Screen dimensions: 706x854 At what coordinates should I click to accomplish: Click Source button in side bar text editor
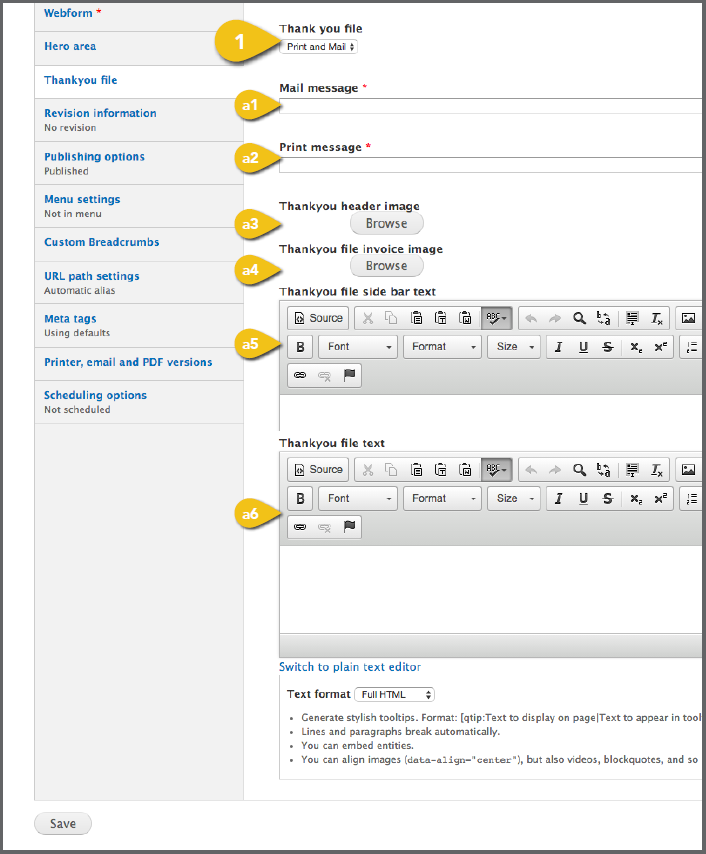(318, 318)
